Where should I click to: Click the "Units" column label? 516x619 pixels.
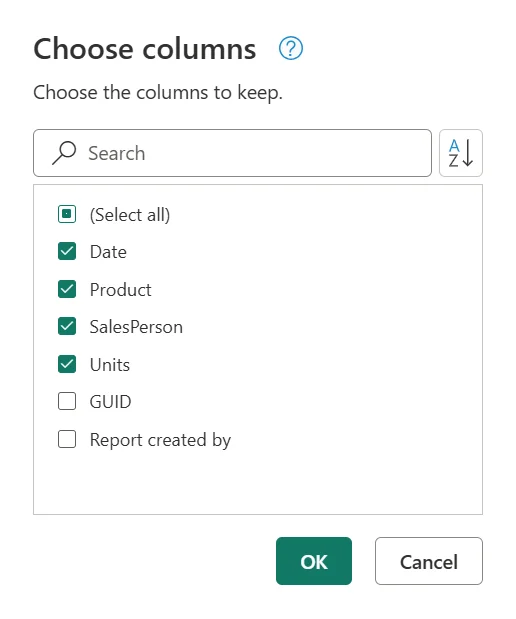click(x=110, y=365)
